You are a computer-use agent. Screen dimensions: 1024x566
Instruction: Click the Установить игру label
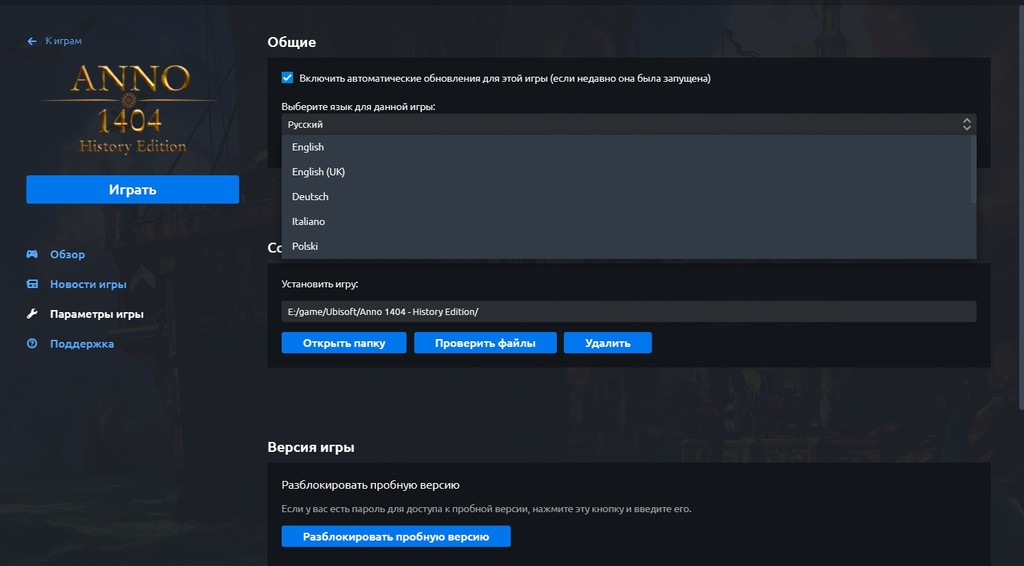pyautogui.click(x=320, y=284)
